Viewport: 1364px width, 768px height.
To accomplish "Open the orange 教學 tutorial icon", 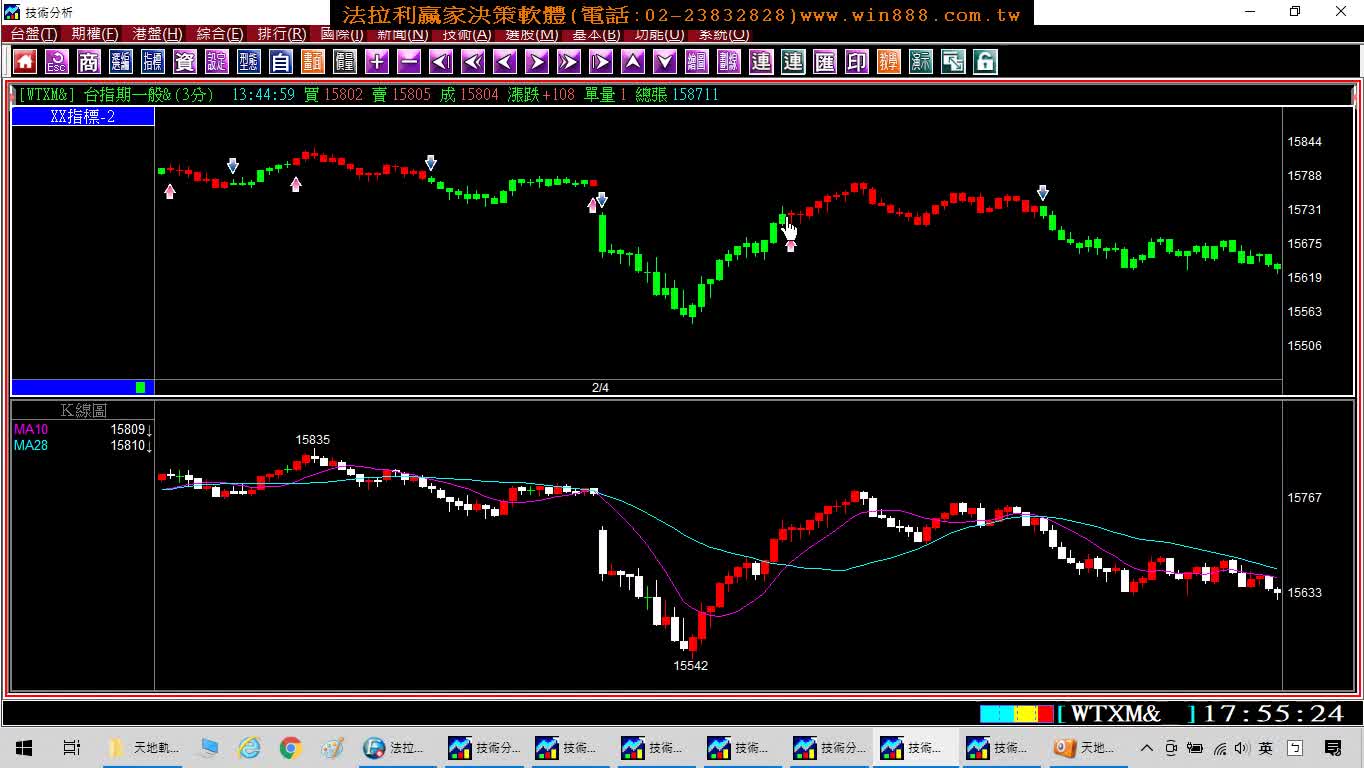I will 889,62.
